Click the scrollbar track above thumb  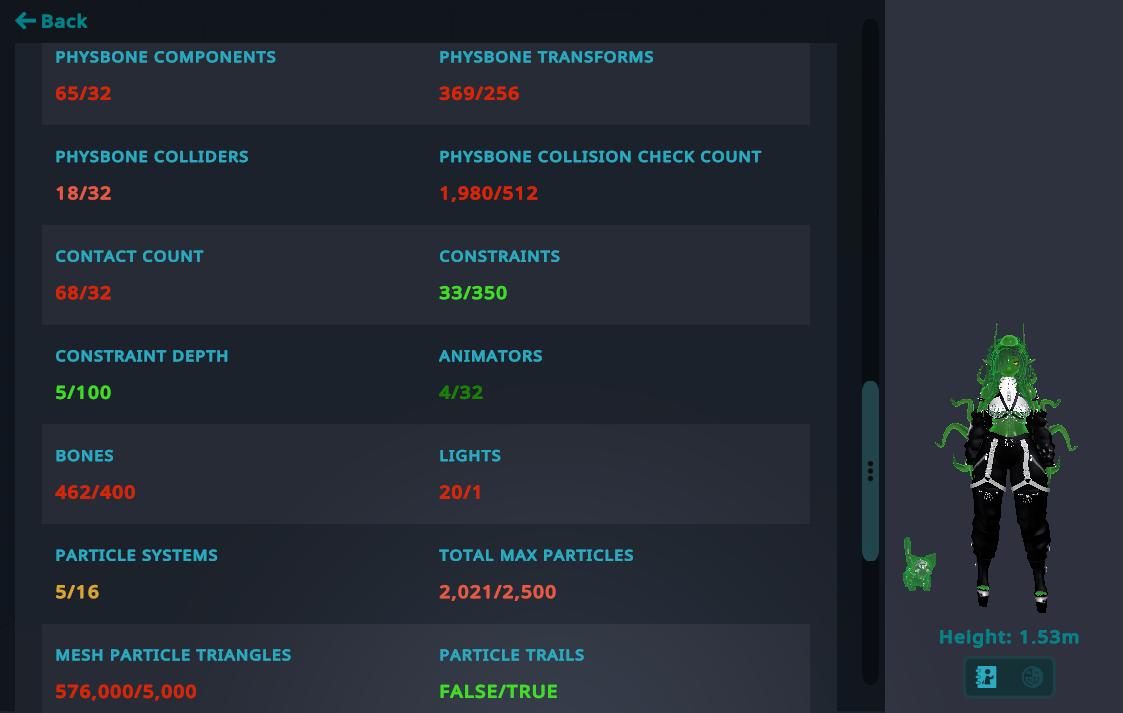pyautogui.click(x=870, y=200)
